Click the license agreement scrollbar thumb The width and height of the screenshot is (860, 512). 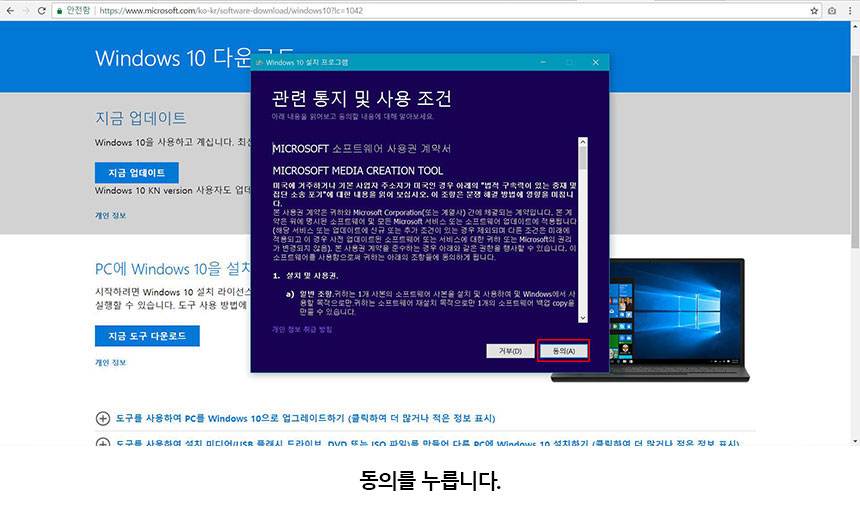582,158
